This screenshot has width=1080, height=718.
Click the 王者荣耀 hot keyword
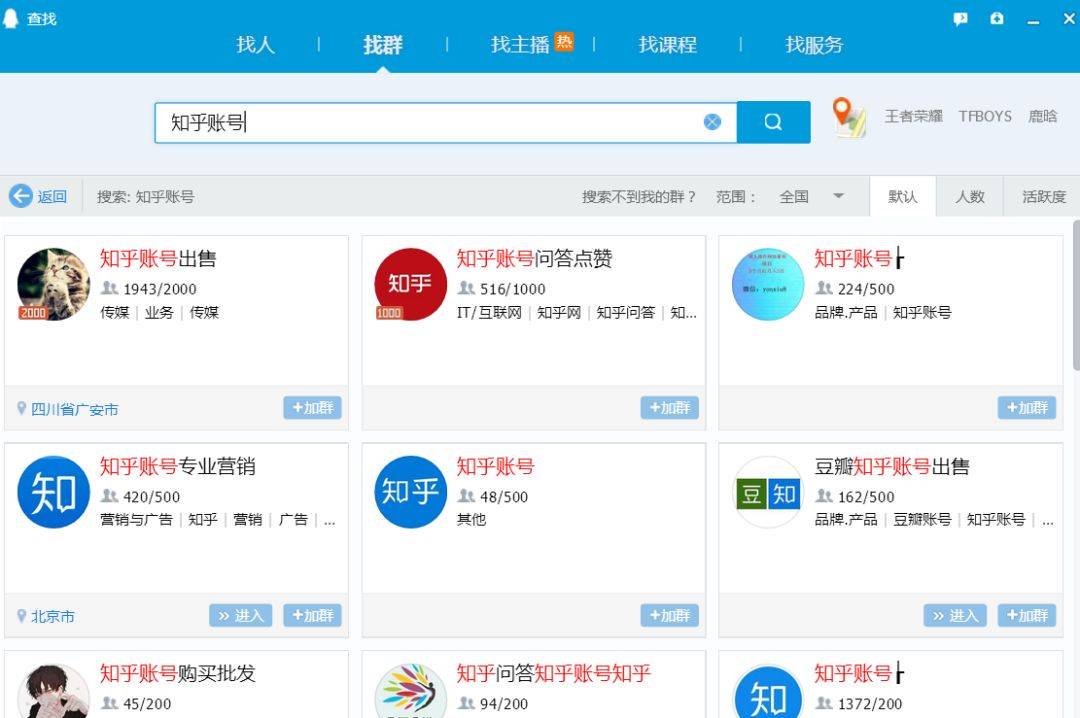913,116
